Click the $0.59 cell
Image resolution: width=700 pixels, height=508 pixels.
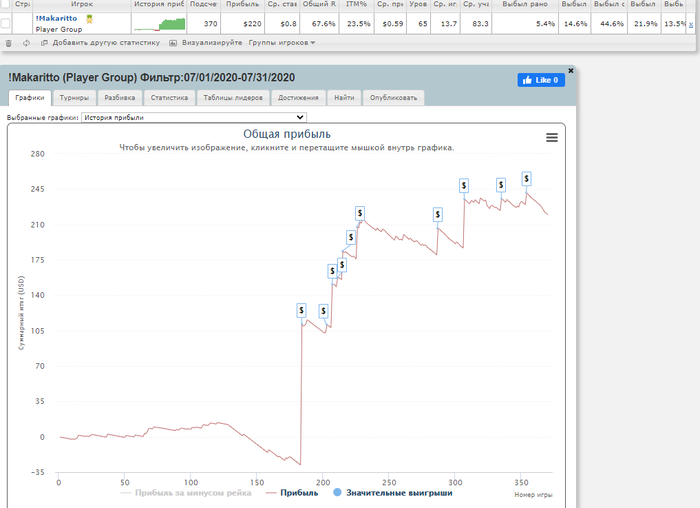(x=389, y=24)
